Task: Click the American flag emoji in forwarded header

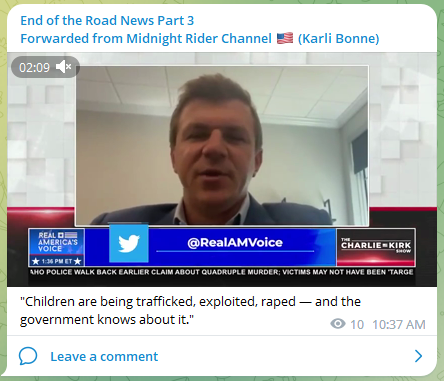Action: tap(285, 38)
